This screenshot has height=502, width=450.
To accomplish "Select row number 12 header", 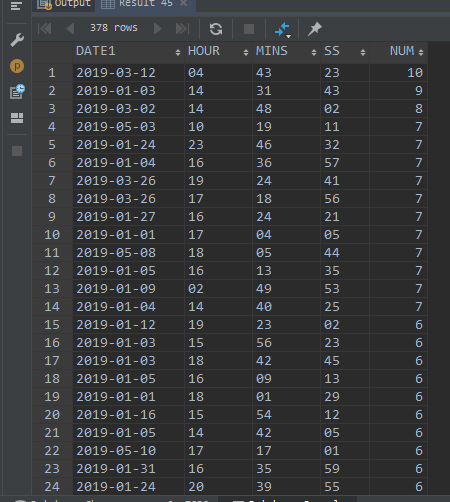I will pos(52,271).
